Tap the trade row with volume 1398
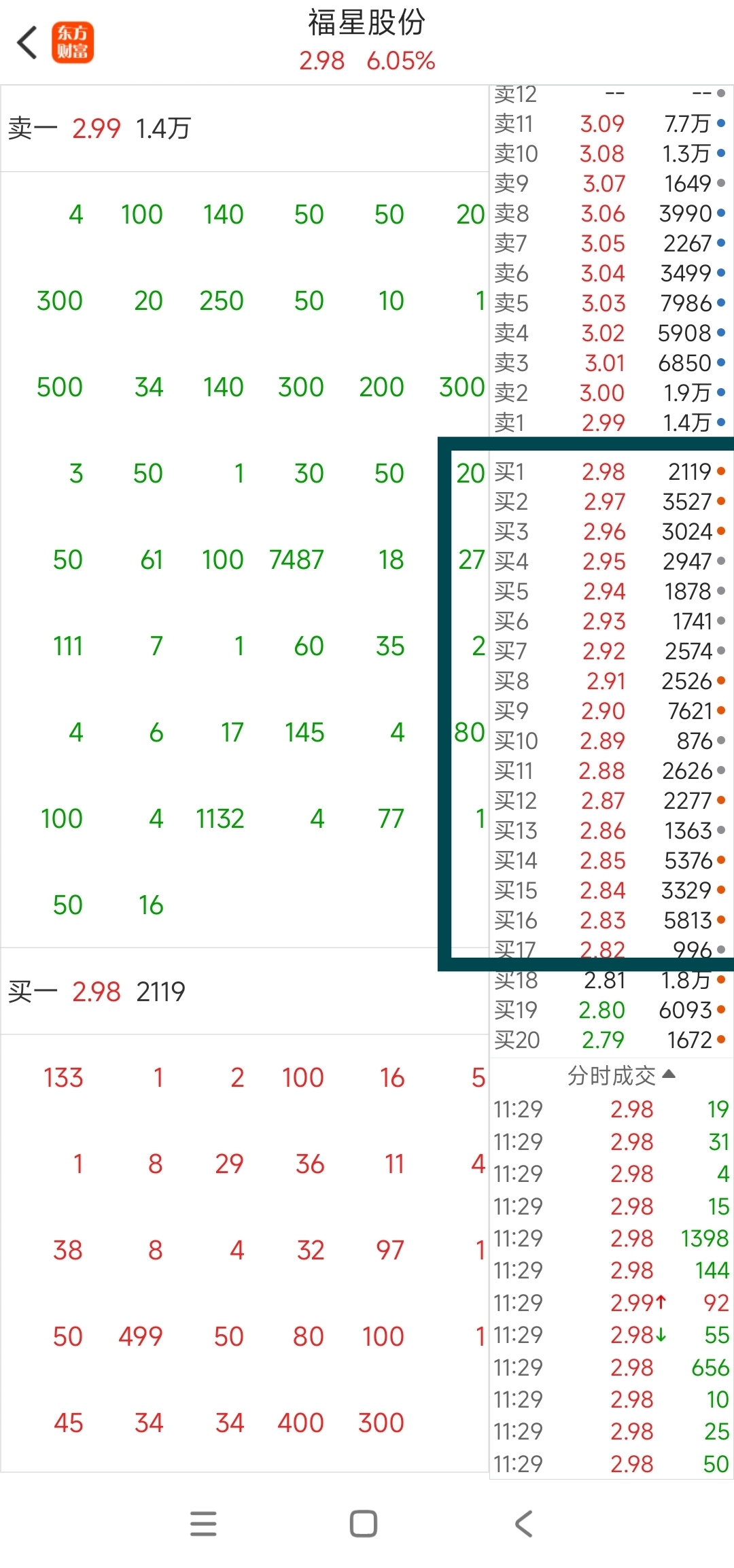The height and width of the screenshot is (1568, 734). pos(611,1238)
